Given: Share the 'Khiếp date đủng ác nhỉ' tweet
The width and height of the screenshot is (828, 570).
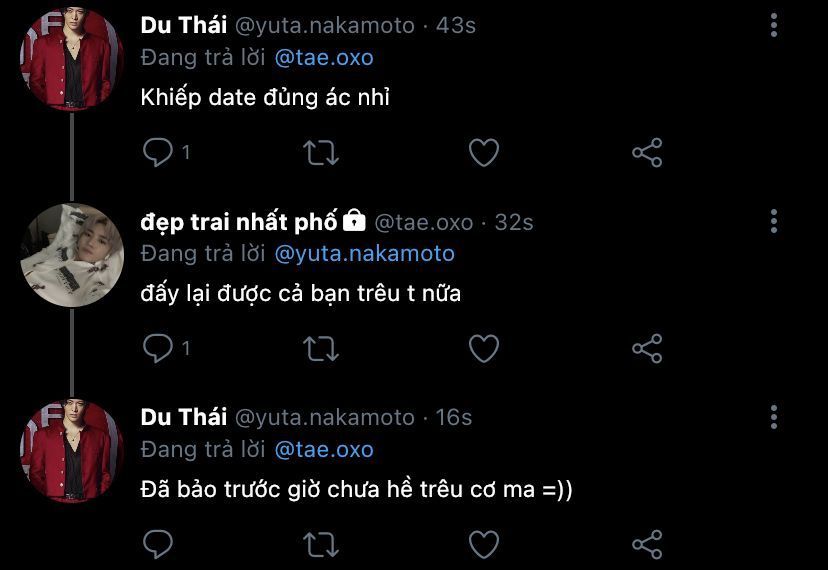Looking at the screenshot, I should coord(648,152).
